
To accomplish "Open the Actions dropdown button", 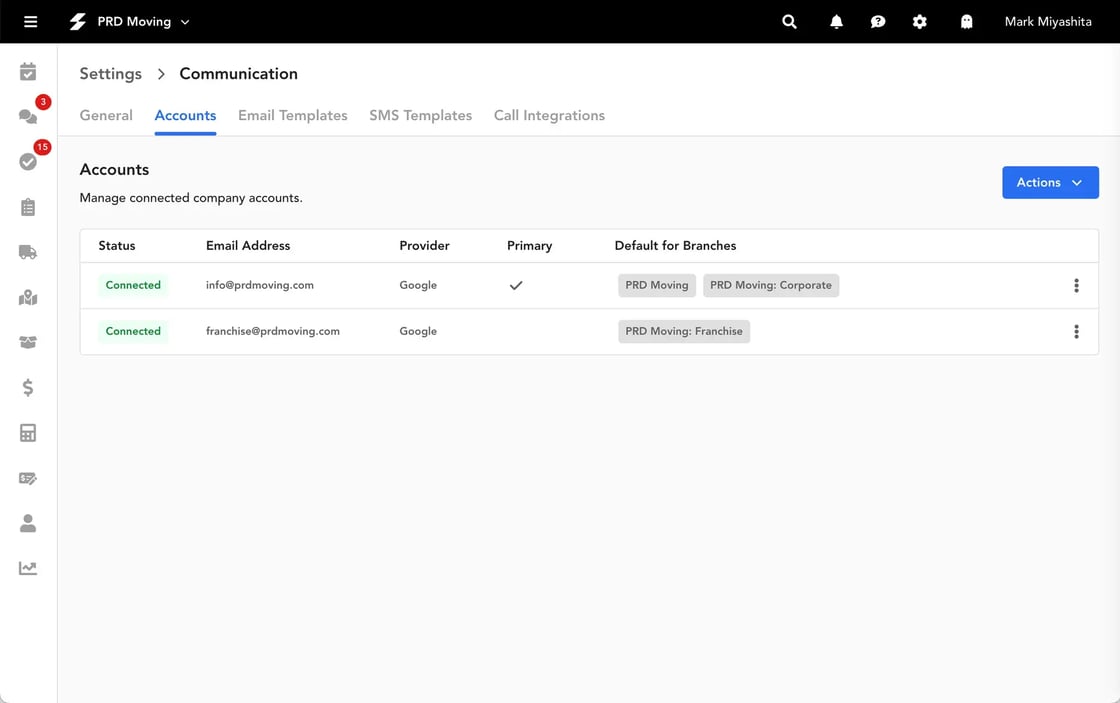I will tap(1050, 182).
